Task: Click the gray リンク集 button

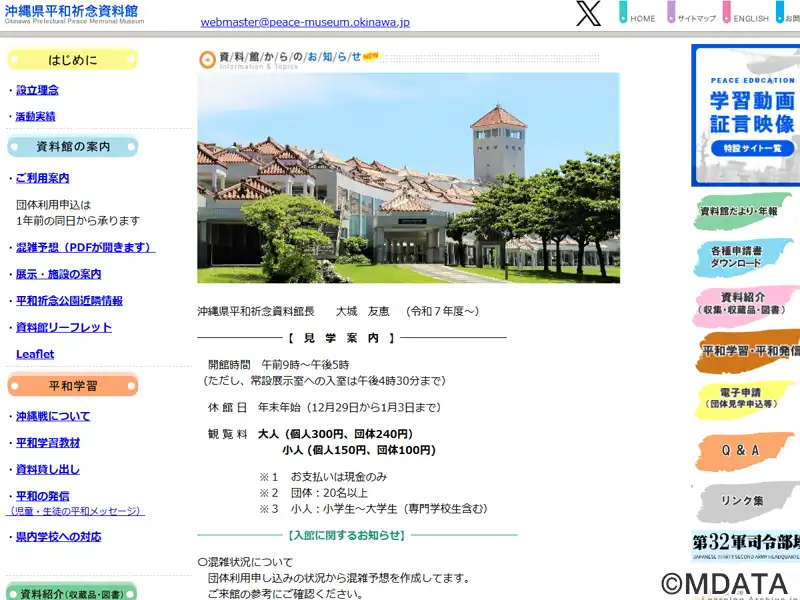Action: coord(744,500)
